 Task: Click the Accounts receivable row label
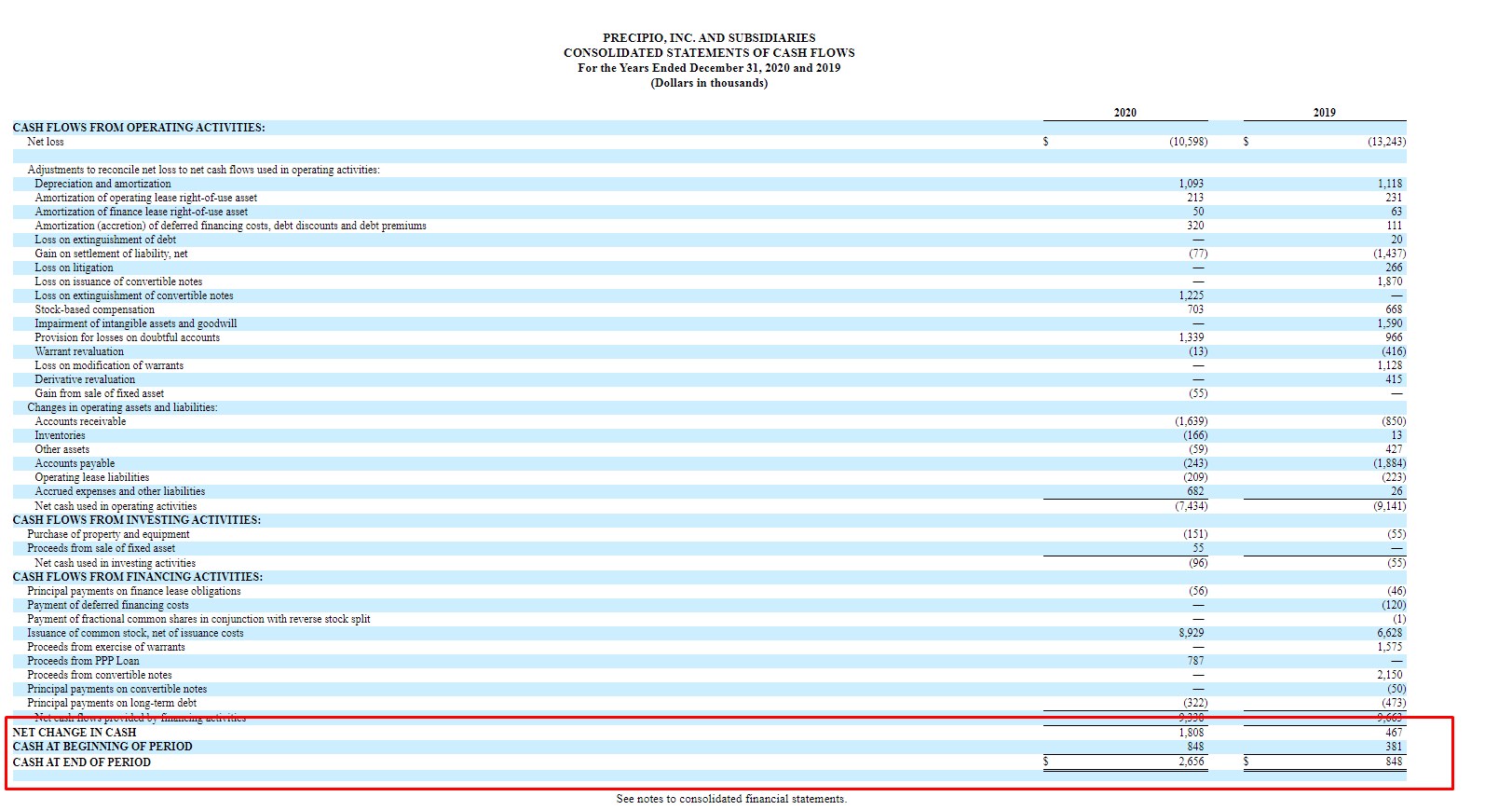80,421
